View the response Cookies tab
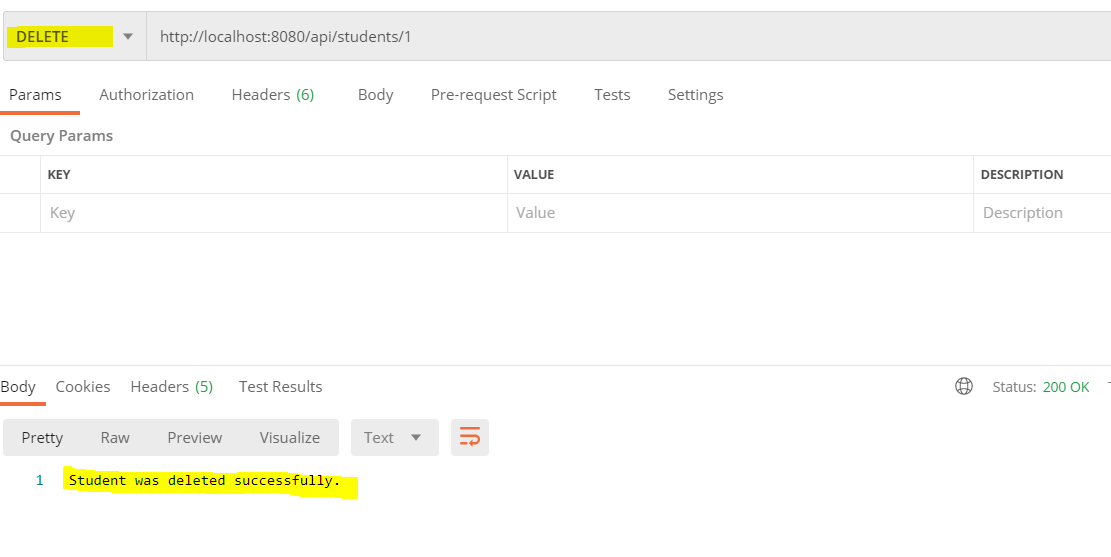Viewport: 1111px width, 557px height. coord(83,386)
